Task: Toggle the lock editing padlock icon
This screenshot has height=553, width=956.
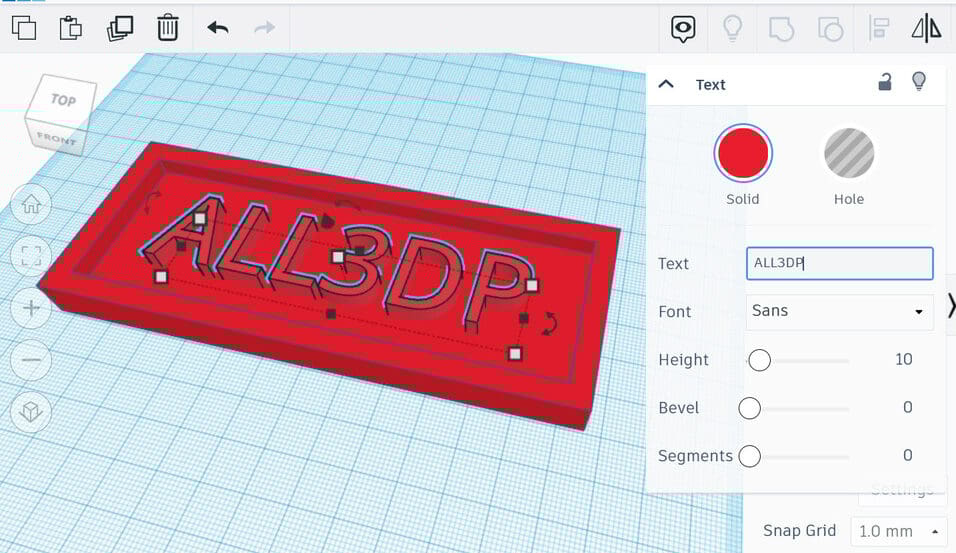Action: point(885,82)
